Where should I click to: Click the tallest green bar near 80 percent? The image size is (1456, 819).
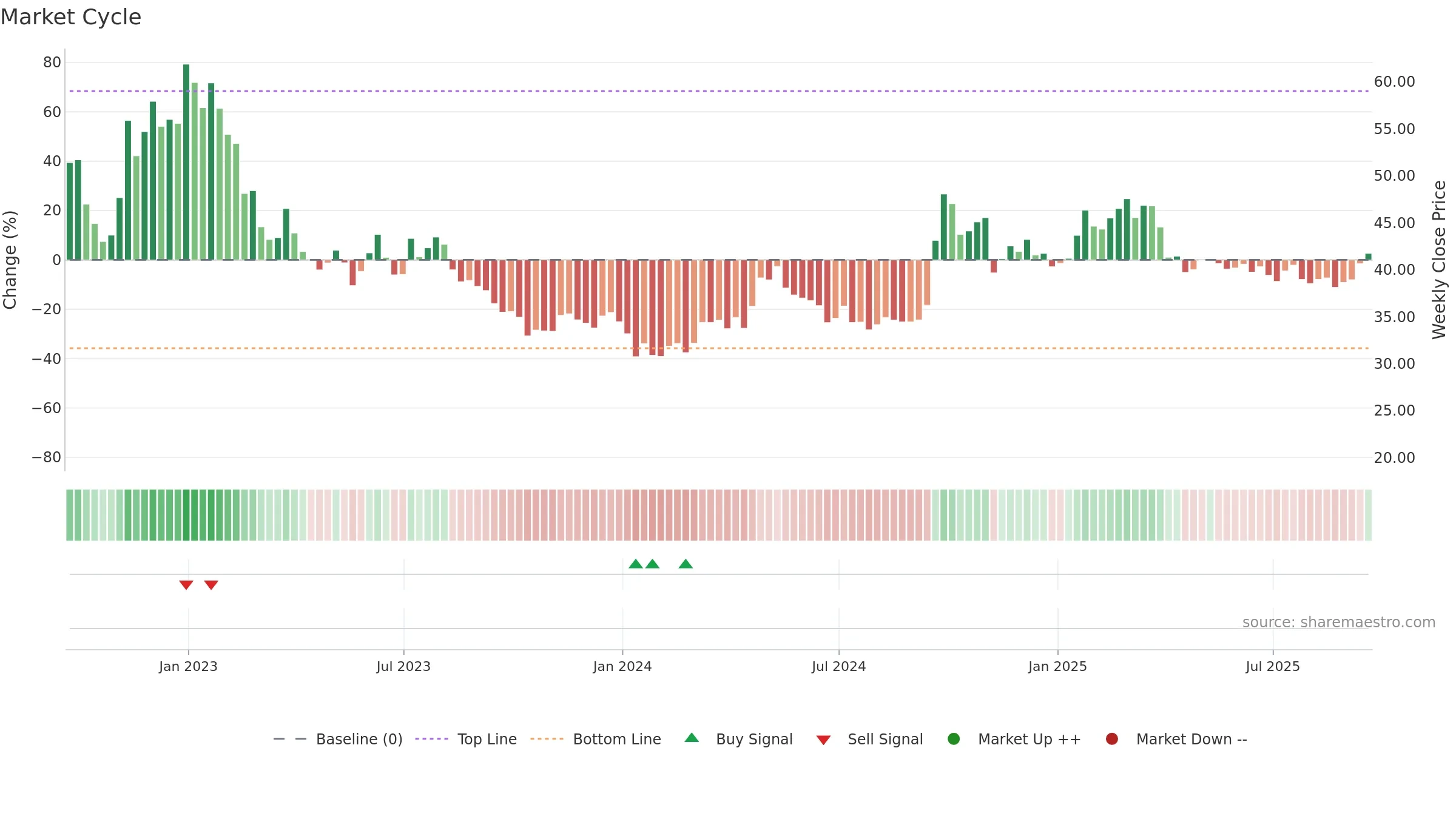[186, 162]
